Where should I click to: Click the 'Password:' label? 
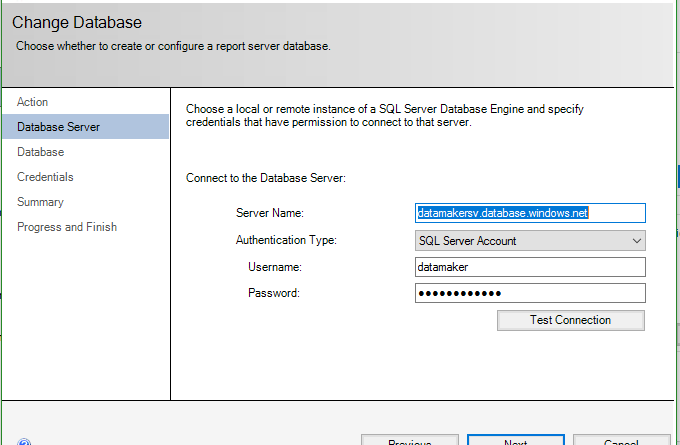(274, 293)
